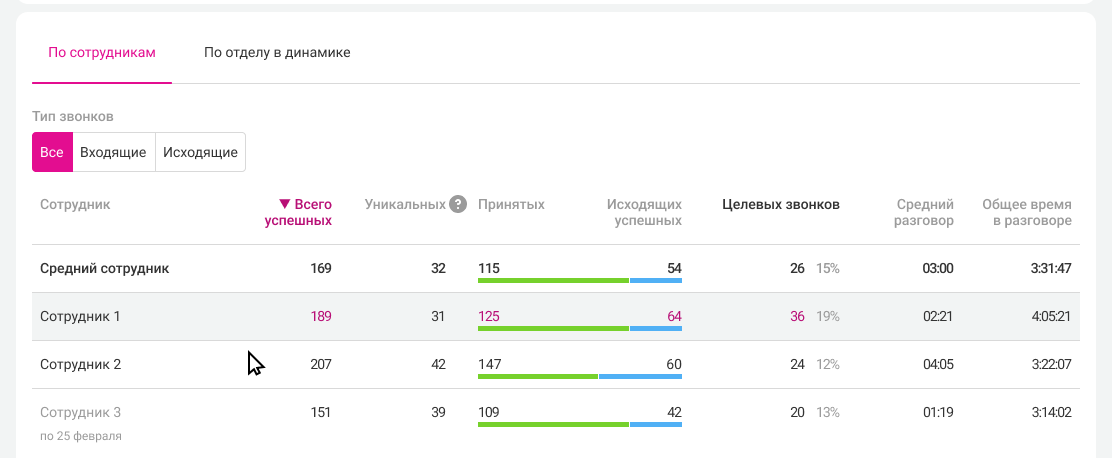Click the Средний сотрудник row label
The width and height of the screenshot is (1112, 458).
tap(104, 269)
